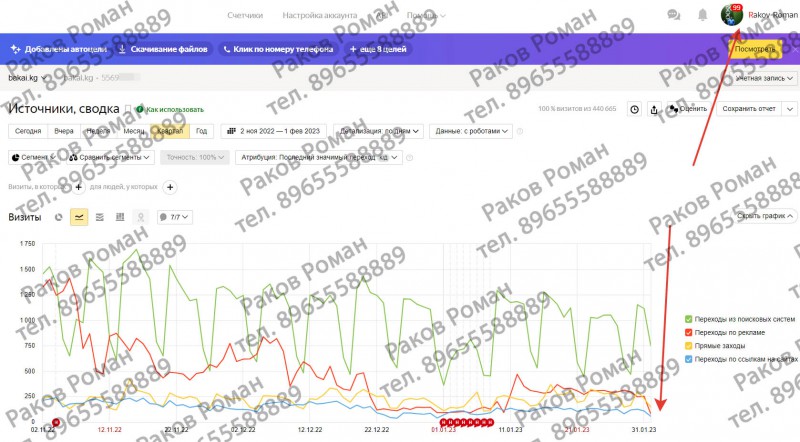800x442 pixels.
Task: Select the Квартал period tab
Action: pos(170,131)
